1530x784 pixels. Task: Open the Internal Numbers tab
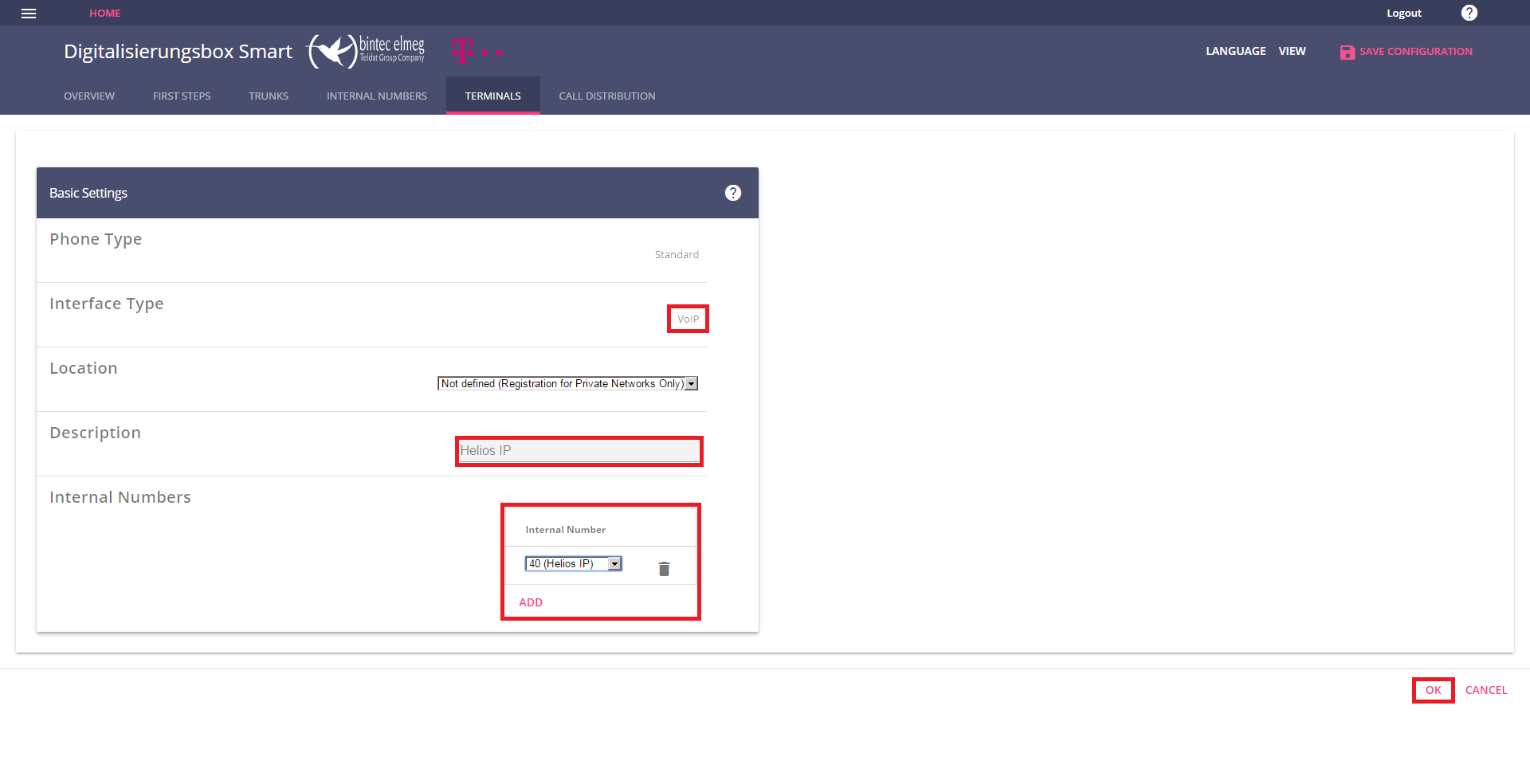coord(376,96)
